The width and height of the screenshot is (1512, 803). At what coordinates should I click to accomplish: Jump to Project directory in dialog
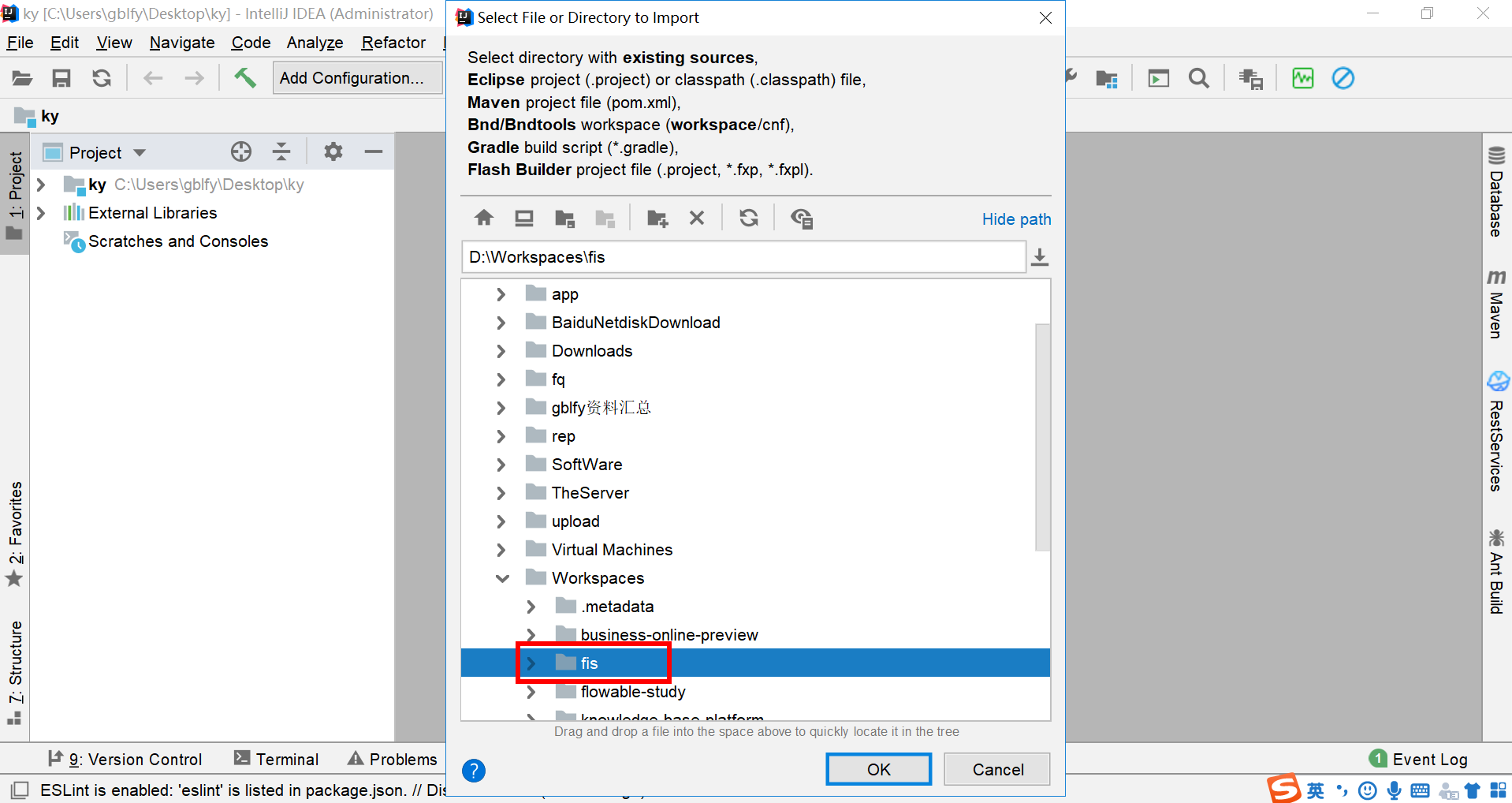point(564,218)
